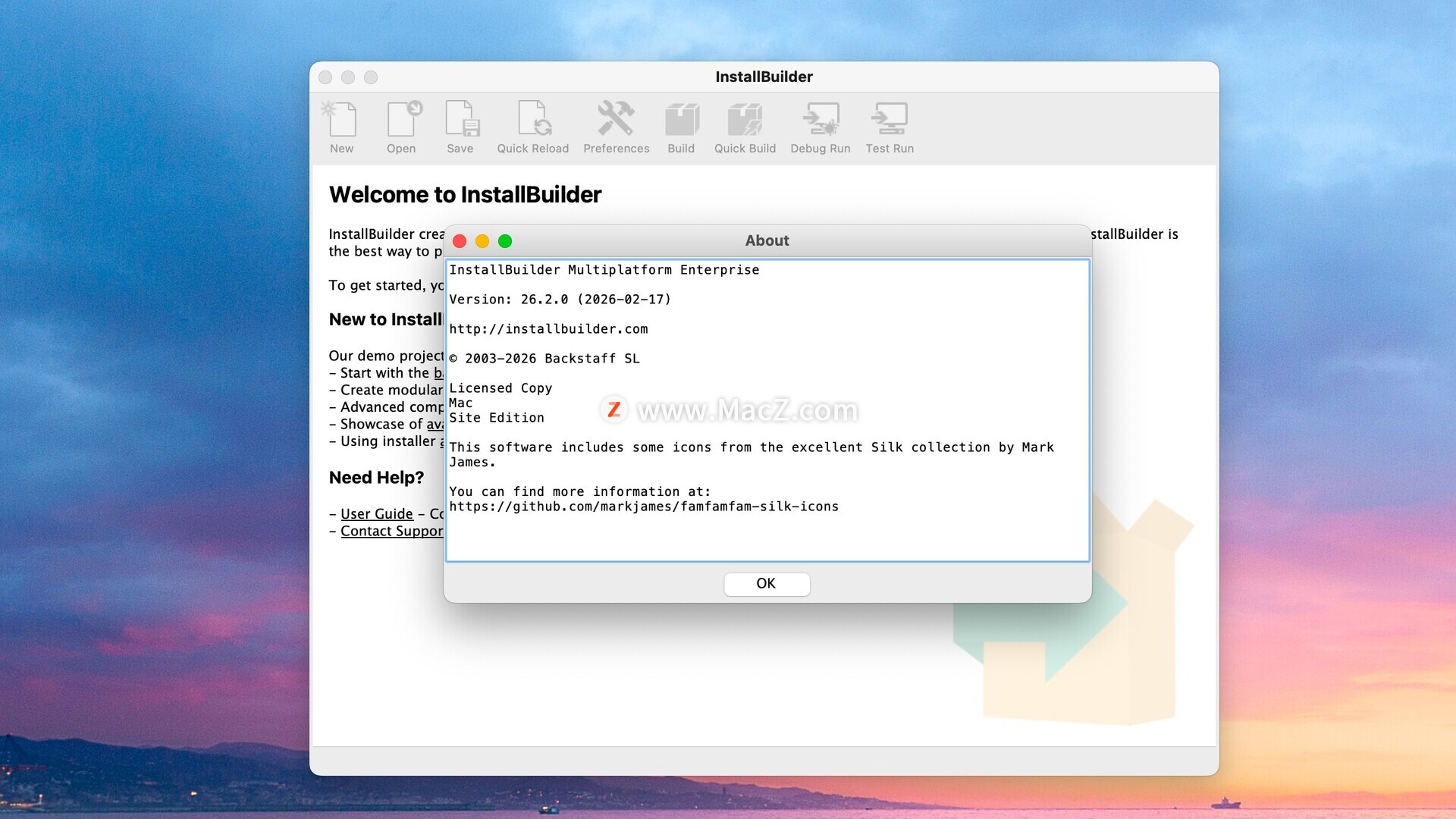Minimize the About dialog with yellow button
The height and width of the screenshot is (819, 1456).
pyautogui.click(x=482, y=241)
